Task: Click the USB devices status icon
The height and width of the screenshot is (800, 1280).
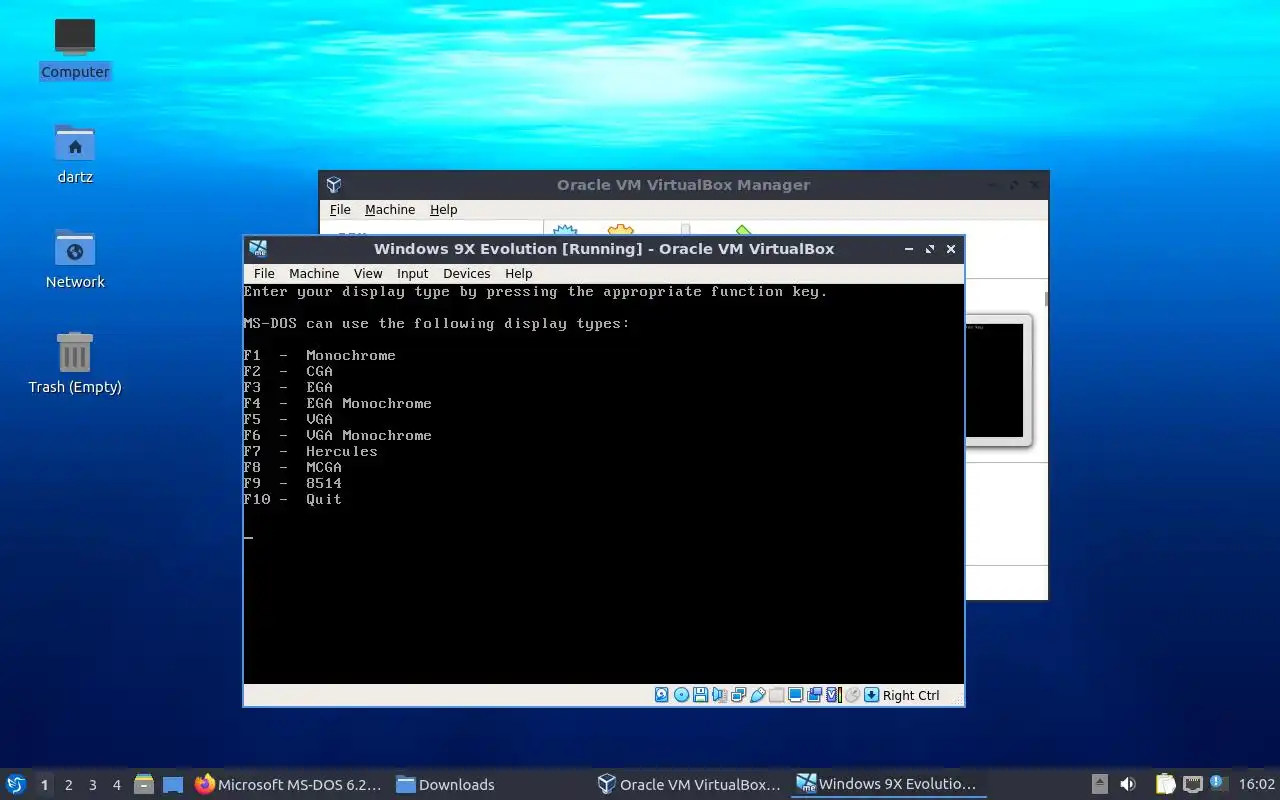Action: (757, 695)
